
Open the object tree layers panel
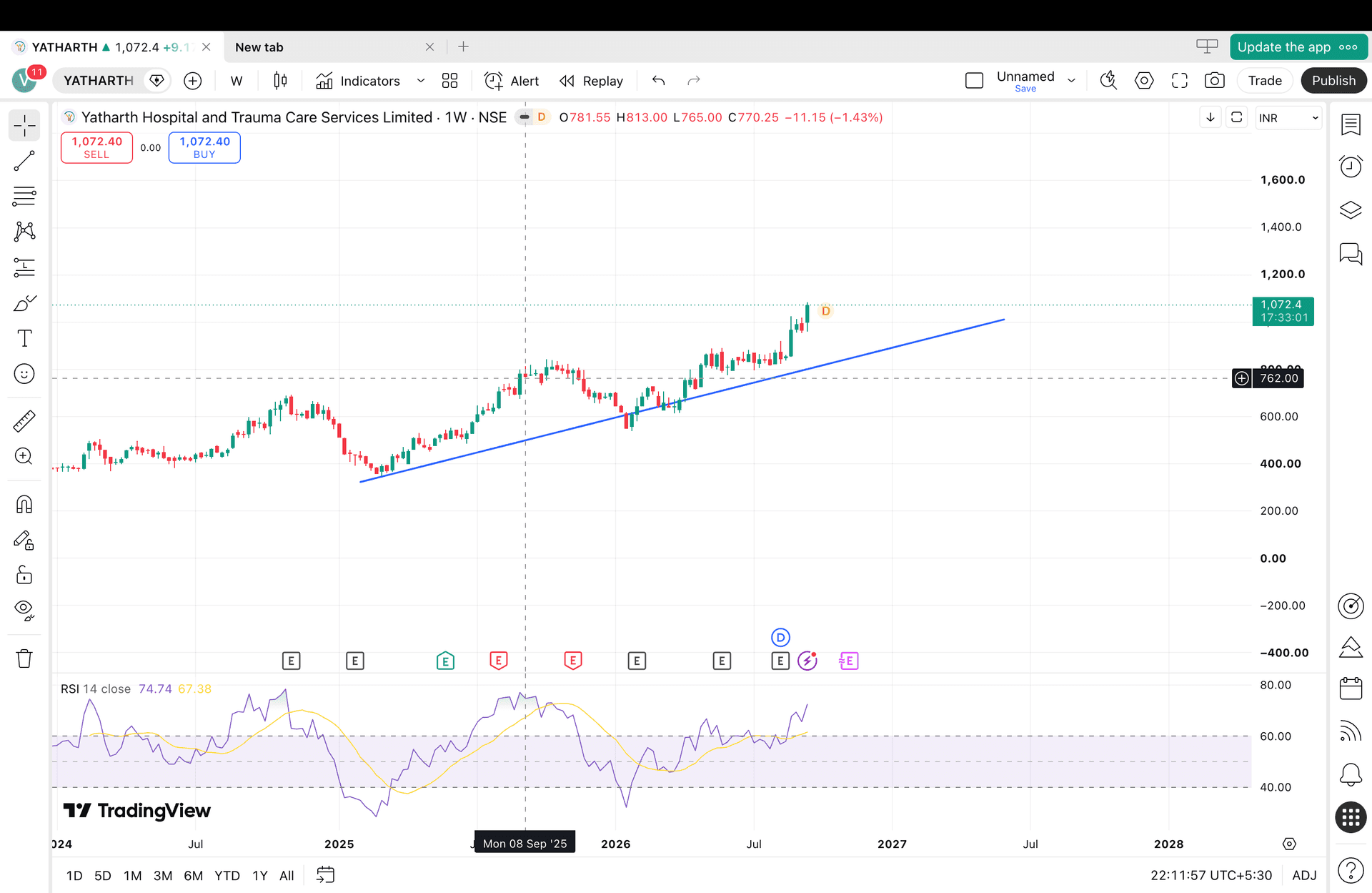1351,210
